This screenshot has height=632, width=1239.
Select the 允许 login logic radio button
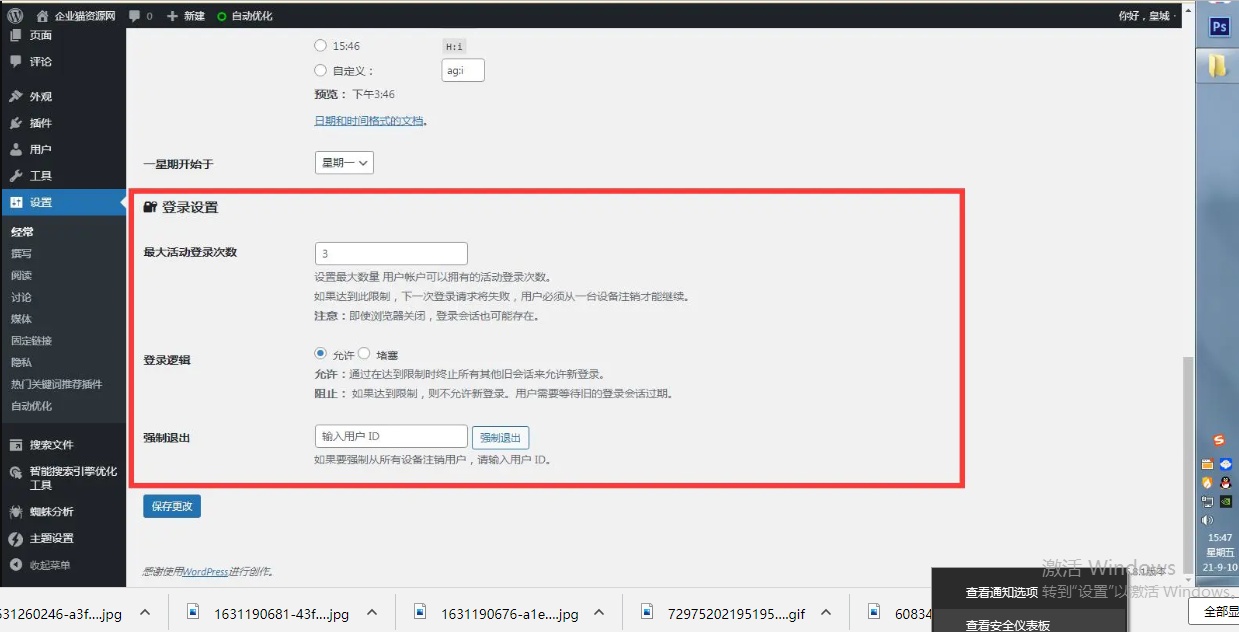pyautogui.click(x=322, y=353)
